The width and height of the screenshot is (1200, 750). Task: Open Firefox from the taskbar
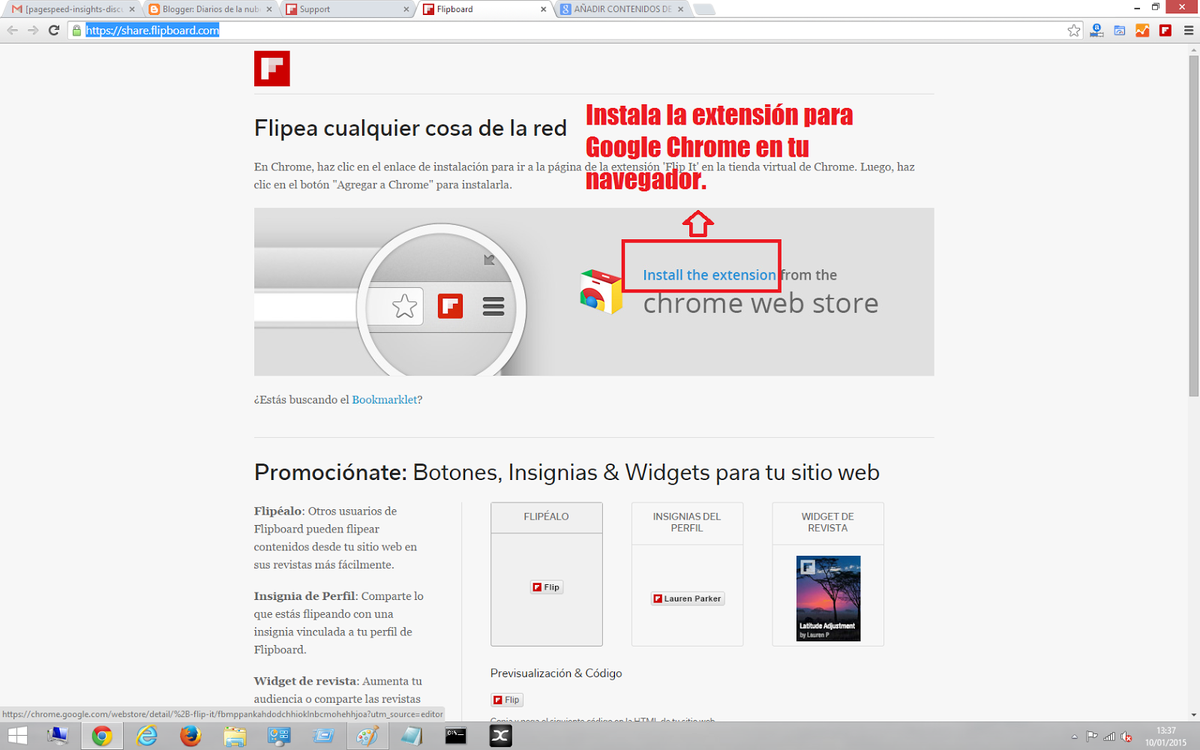(190, 736)
